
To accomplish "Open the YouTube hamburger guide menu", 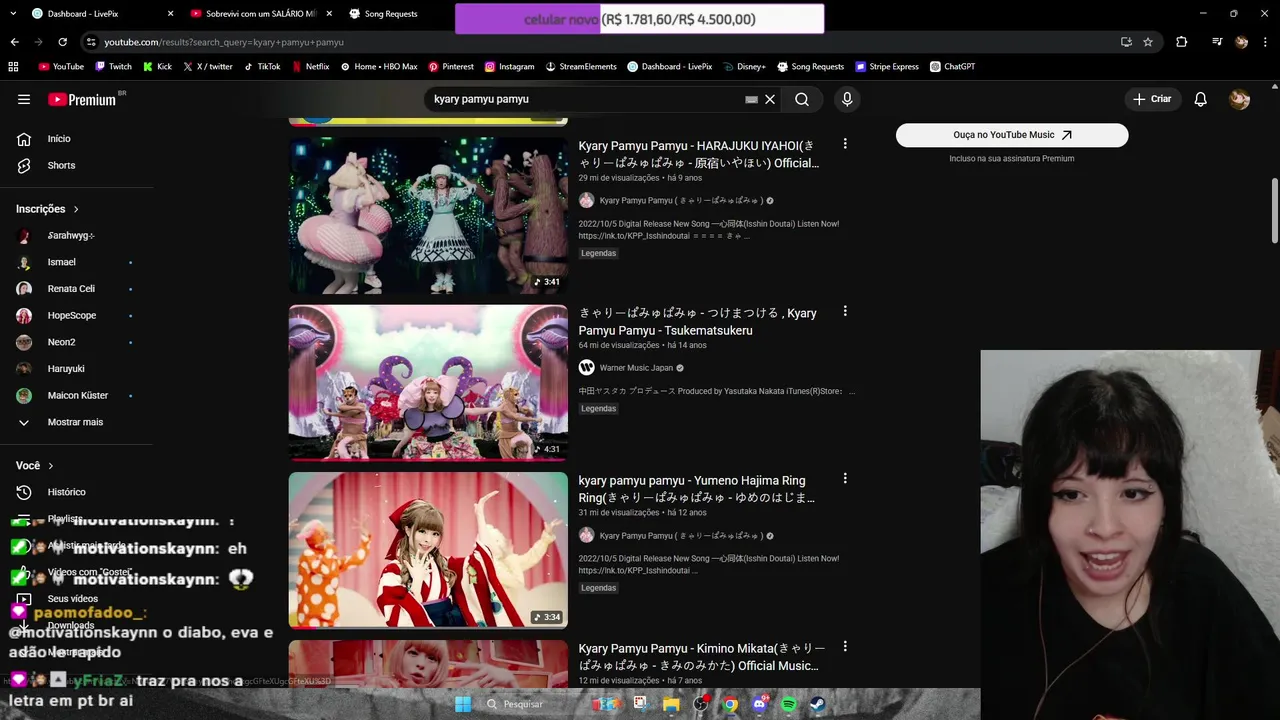I will 24,99.
